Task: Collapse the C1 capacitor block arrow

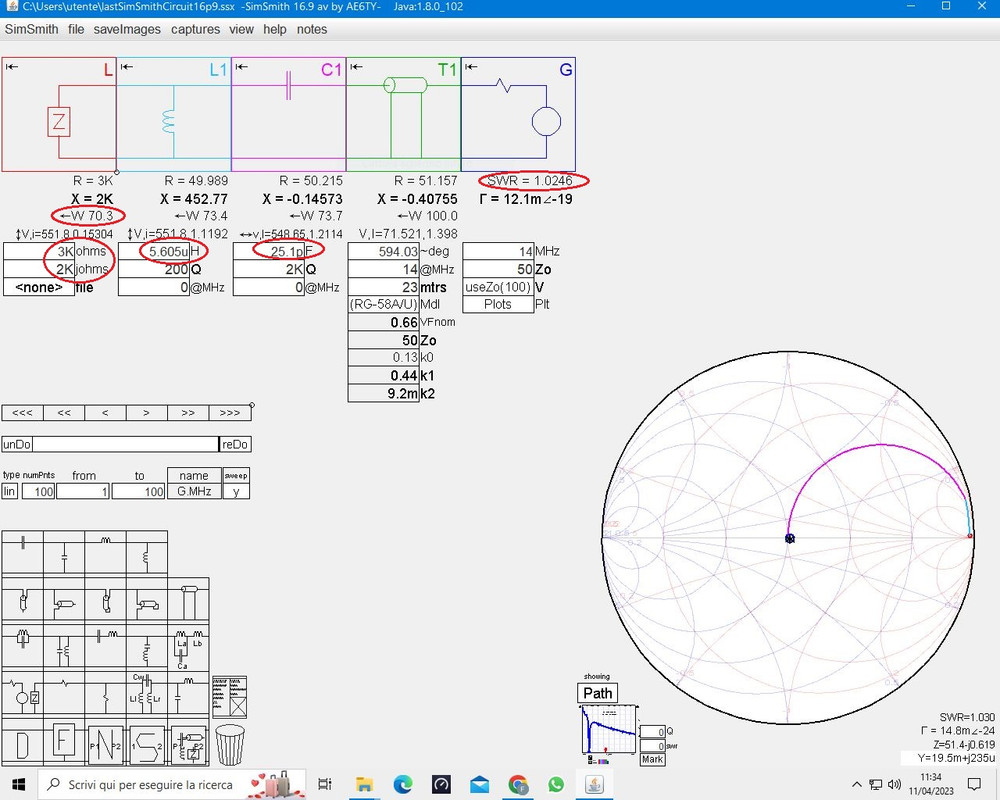Action: pyautogui.click(x=241, y=66)
